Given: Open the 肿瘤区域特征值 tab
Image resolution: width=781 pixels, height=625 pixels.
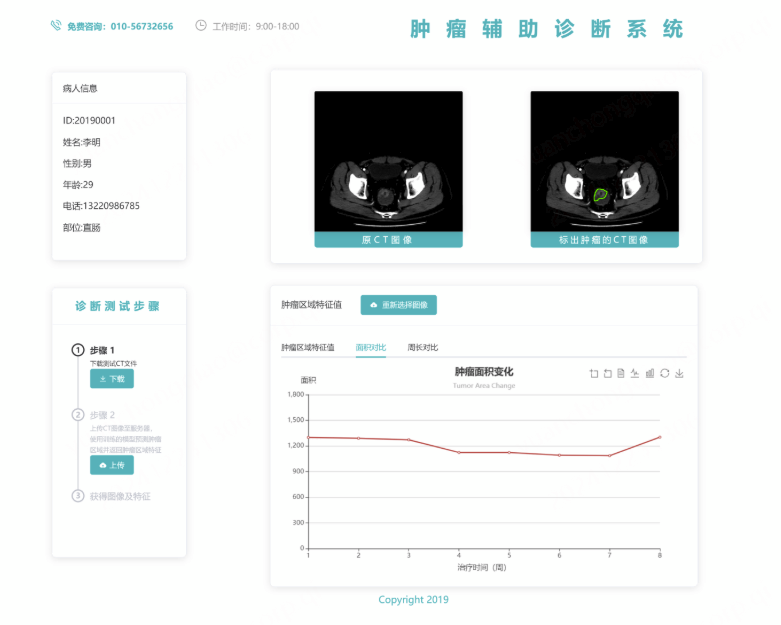Looking at the screenshot, I should click(308, 348).
